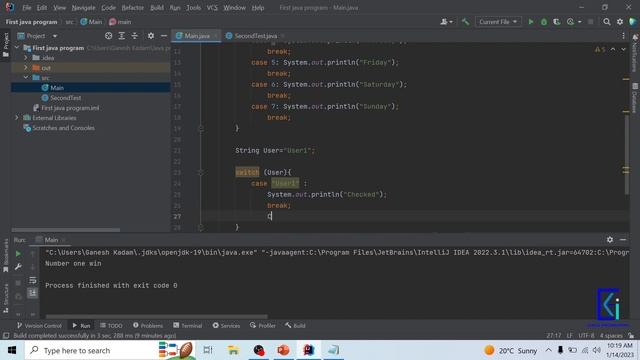Expand all in Project panel
The image size is (640, 360).
coord(122,36)
